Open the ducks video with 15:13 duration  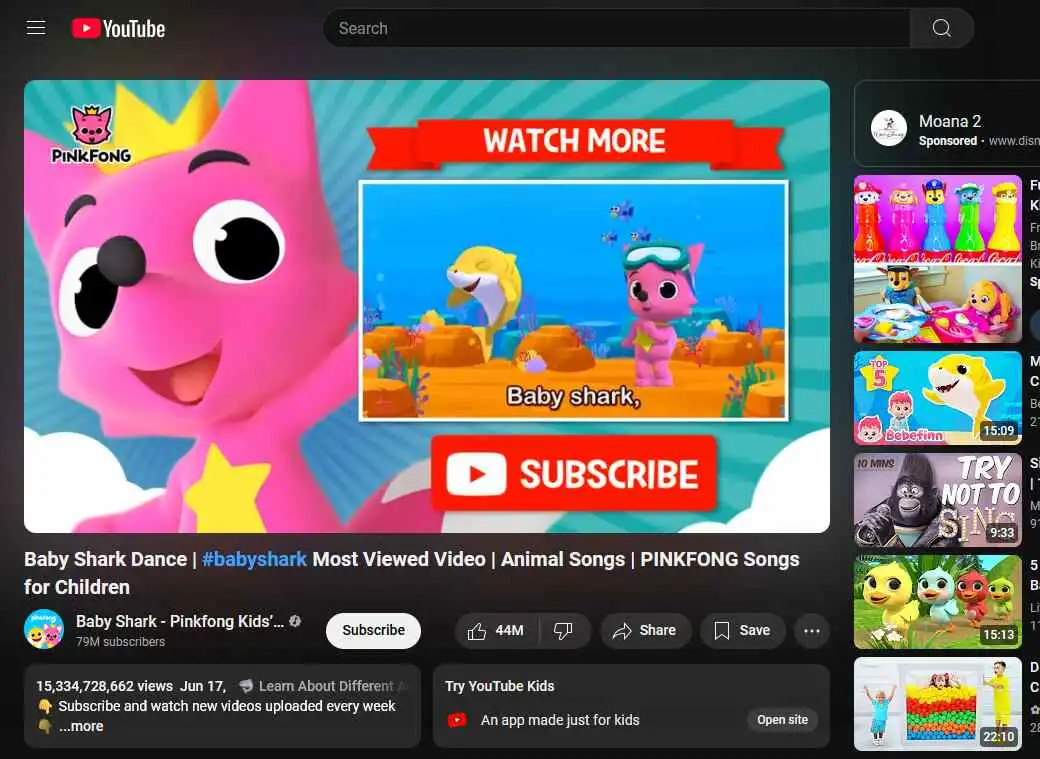pos(937,602)
